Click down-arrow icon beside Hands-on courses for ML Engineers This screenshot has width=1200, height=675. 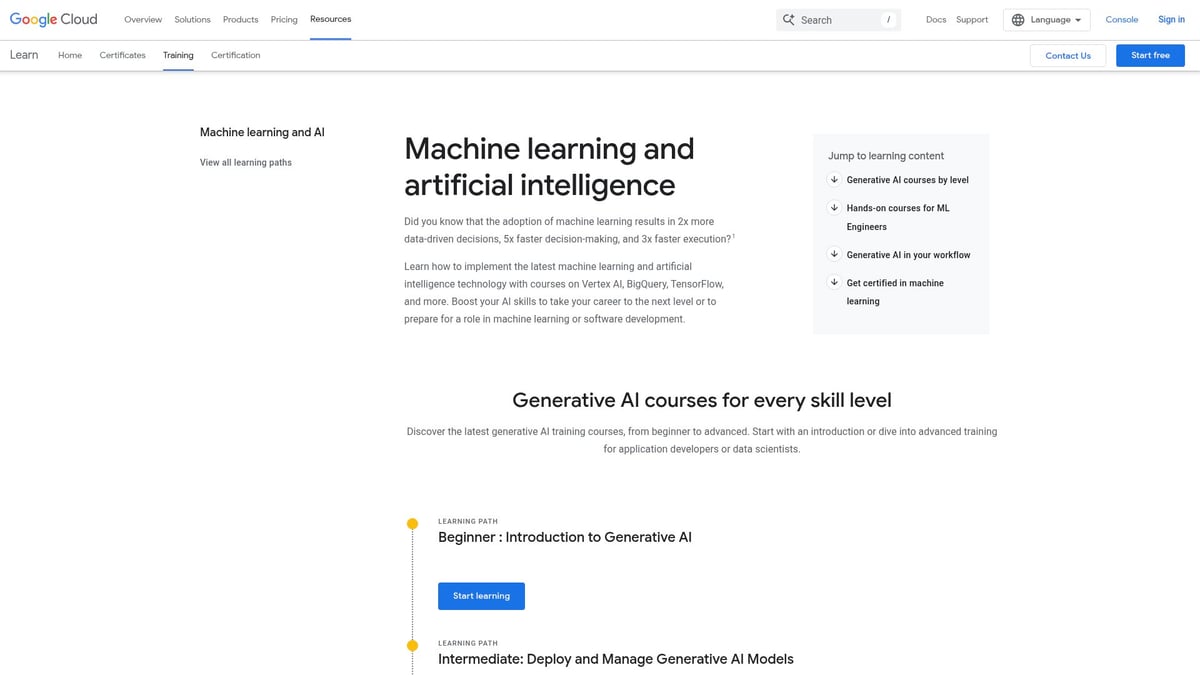click(834, 208)
